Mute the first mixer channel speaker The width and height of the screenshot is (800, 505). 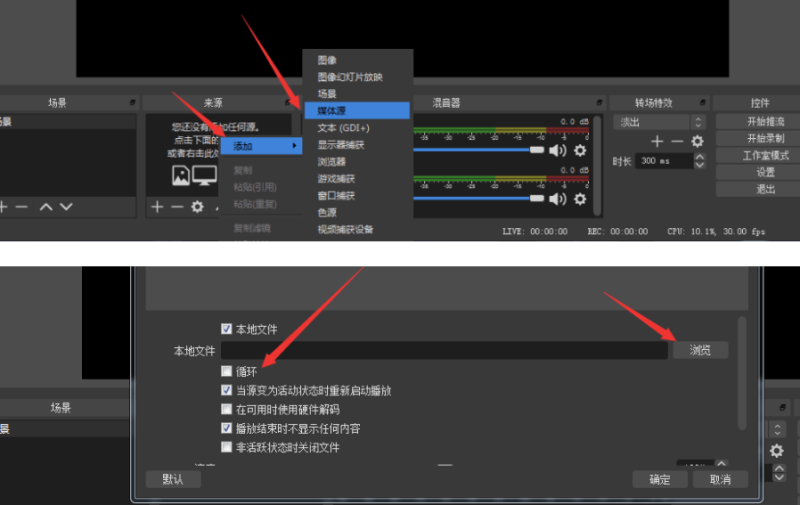pyautogui.click(x=558, y=150)
